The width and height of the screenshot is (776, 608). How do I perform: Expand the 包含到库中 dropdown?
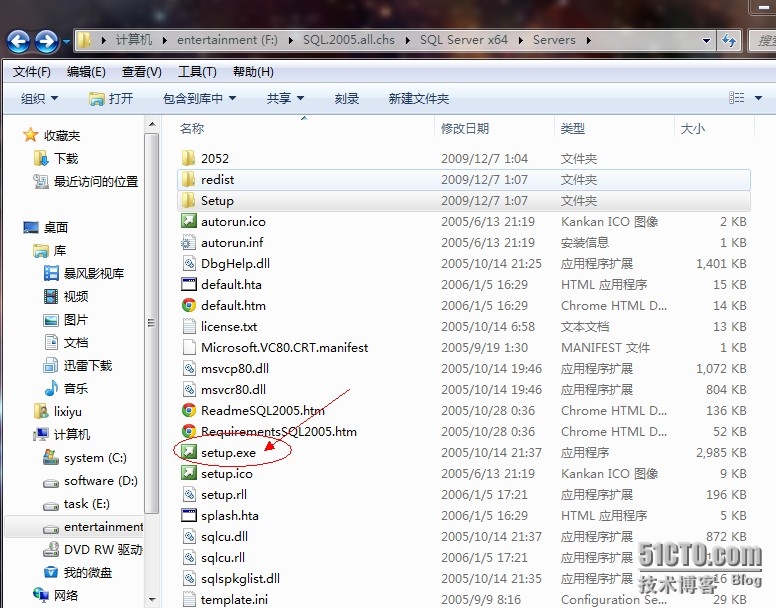tap(199, 98)
